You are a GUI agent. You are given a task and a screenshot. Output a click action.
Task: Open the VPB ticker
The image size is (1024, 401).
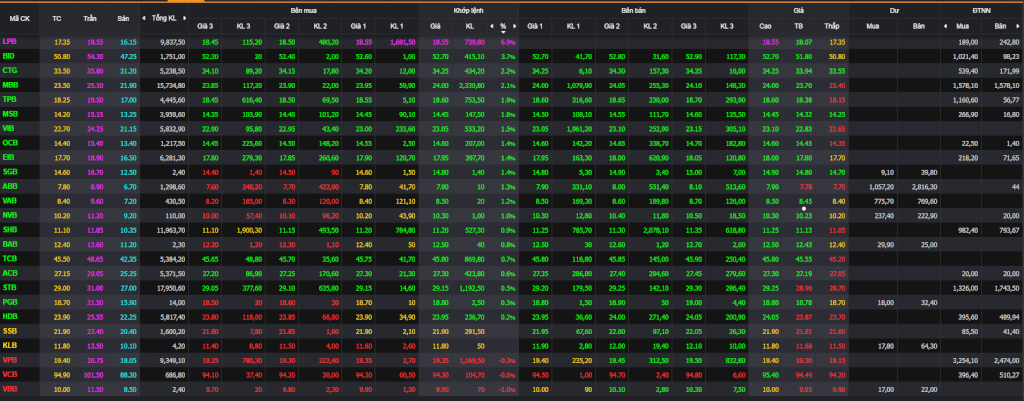click(x=10, y=359)
